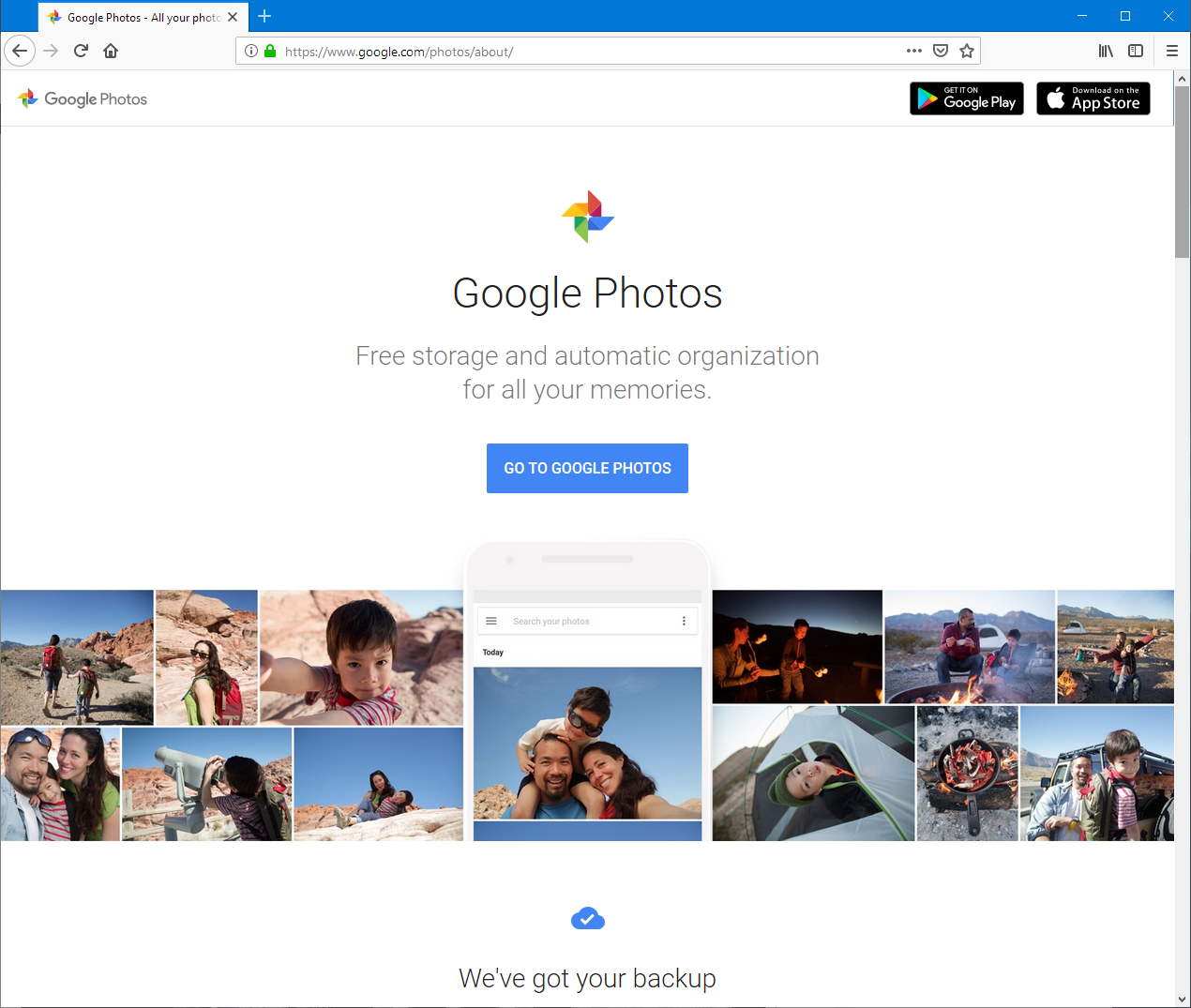Screen dimensions: 1191x1008
Task: Click the child lying in tent photo
Action: tap(813, 774)
